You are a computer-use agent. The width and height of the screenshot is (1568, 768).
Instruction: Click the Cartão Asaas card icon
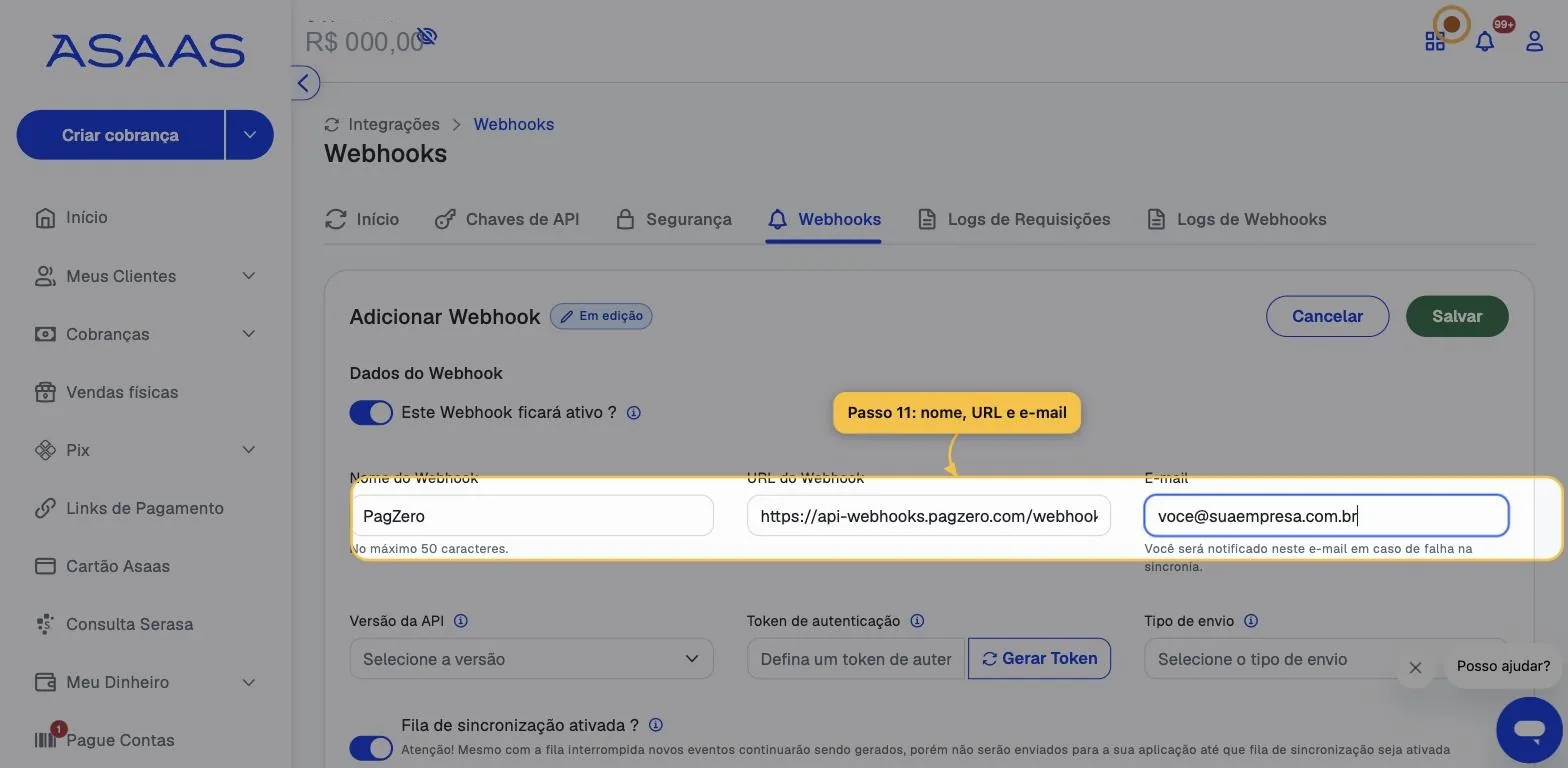[45, 566]
